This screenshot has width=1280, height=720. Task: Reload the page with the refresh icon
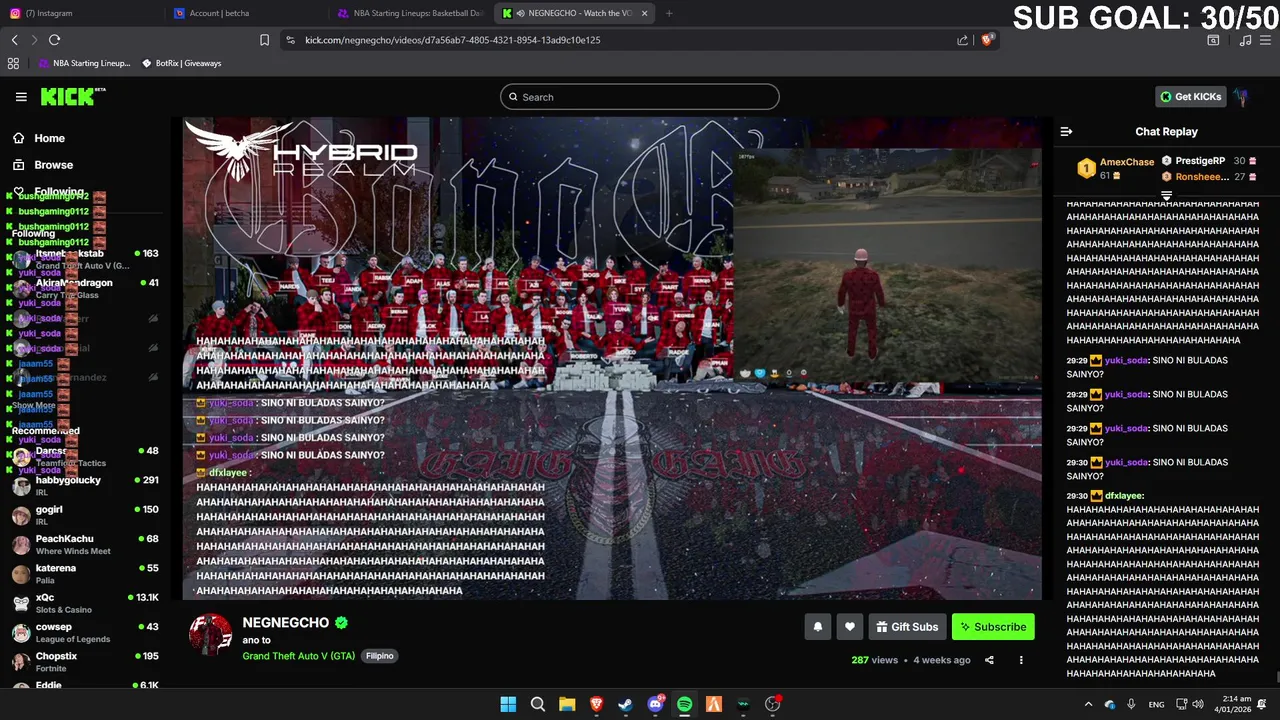click(x=54, y=40)
